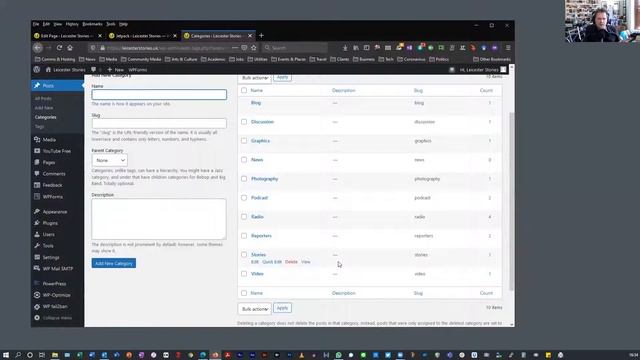Tick the Photography category checkbox
The width and height of the screenshot is (640, 360).
click(244, 179)
